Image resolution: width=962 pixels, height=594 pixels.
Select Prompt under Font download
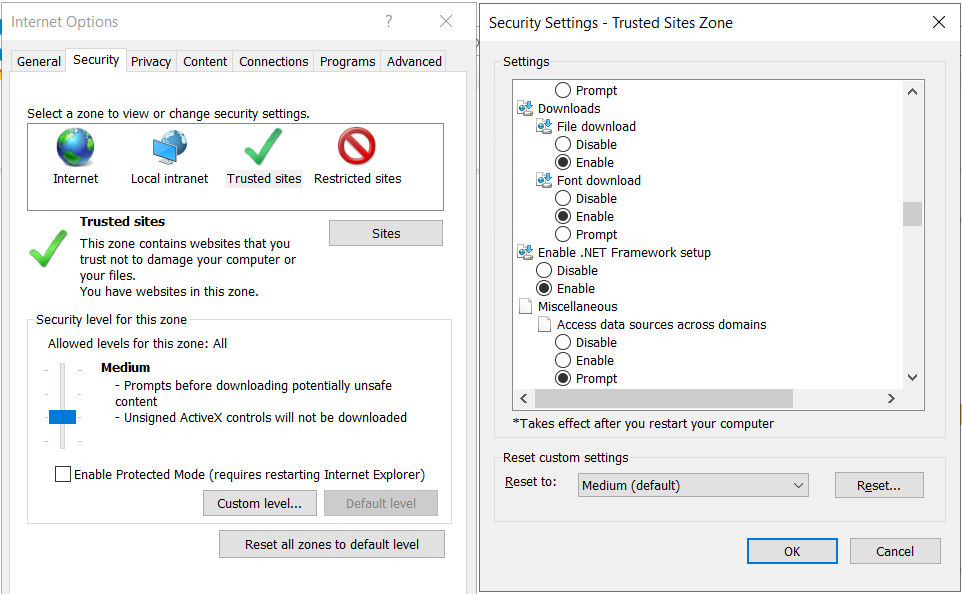pyautogui.click(x=563, y=234)
